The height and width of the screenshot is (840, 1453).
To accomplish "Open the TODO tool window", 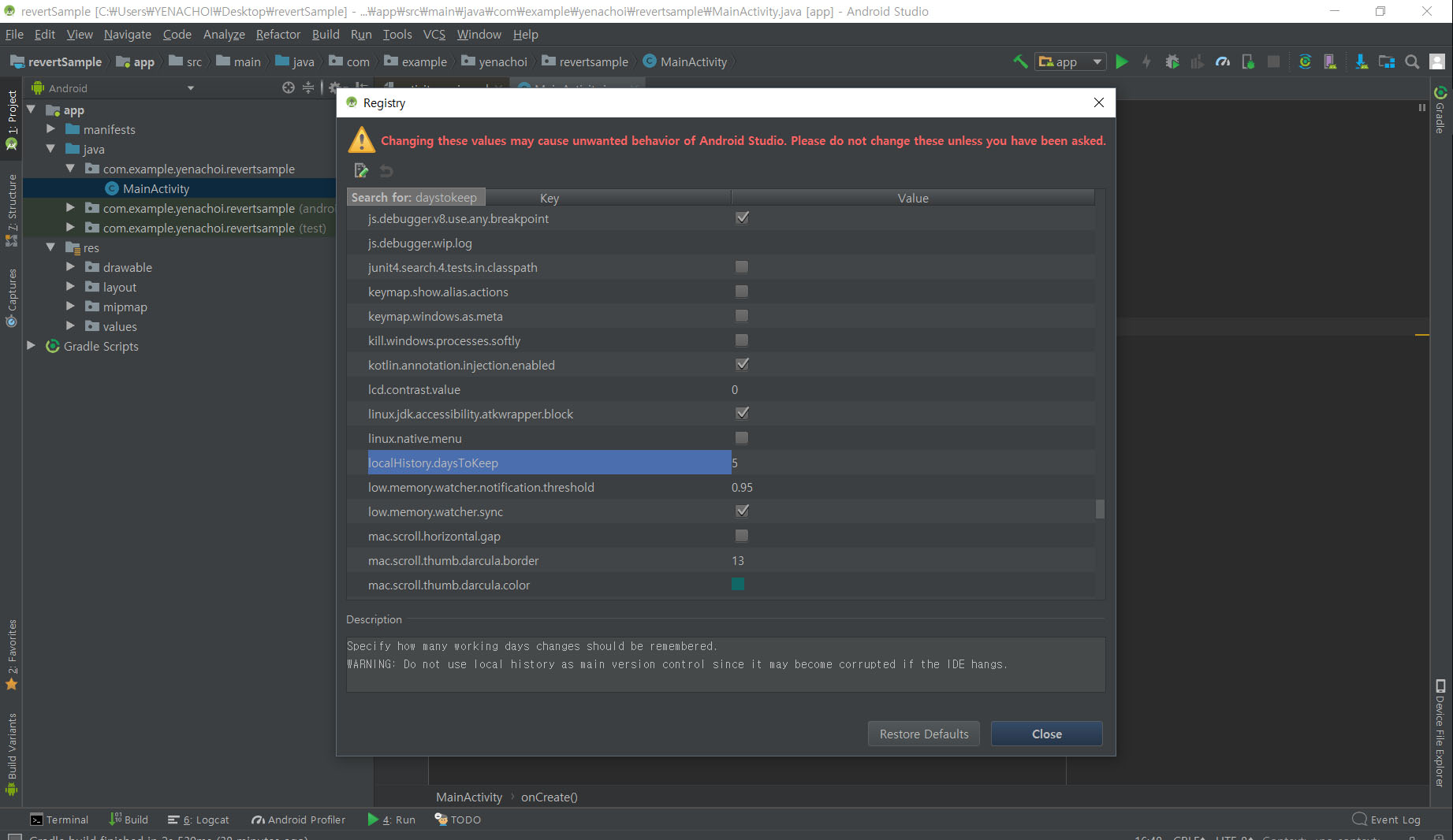I will [x=458, y=820].
